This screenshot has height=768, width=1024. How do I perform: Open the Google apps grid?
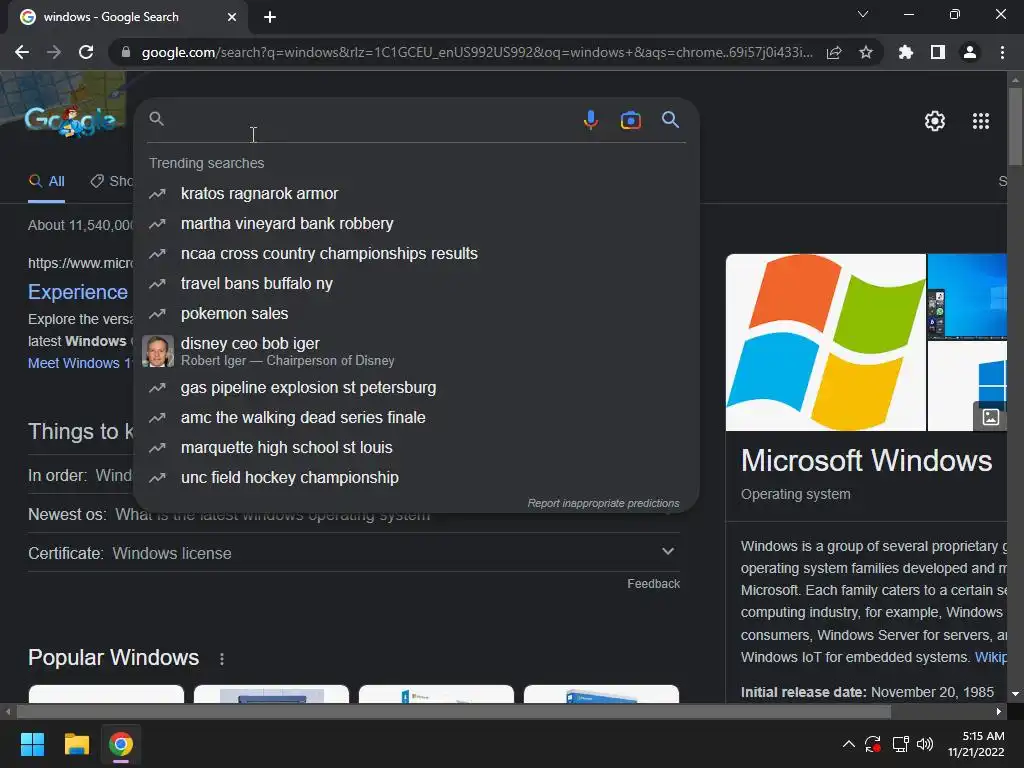pyautogui.click(x=981, y=121)
